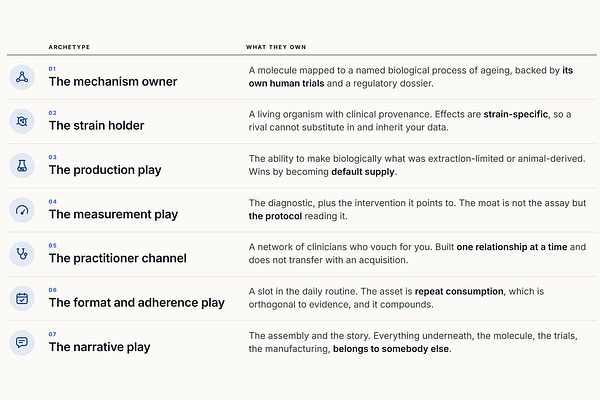600x400 pixels.
Task: Click the mechanism owner molecule icon
Action: click(x=22, y=77)
